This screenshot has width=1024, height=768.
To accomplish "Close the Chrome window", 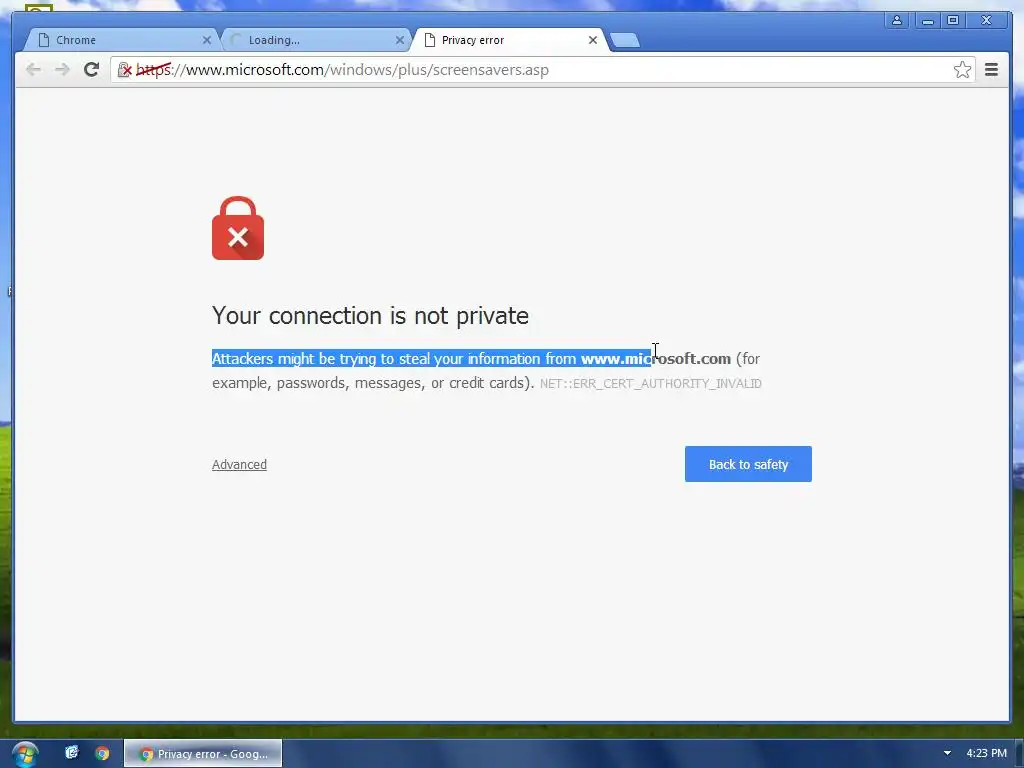I will (x=986, y=20).
